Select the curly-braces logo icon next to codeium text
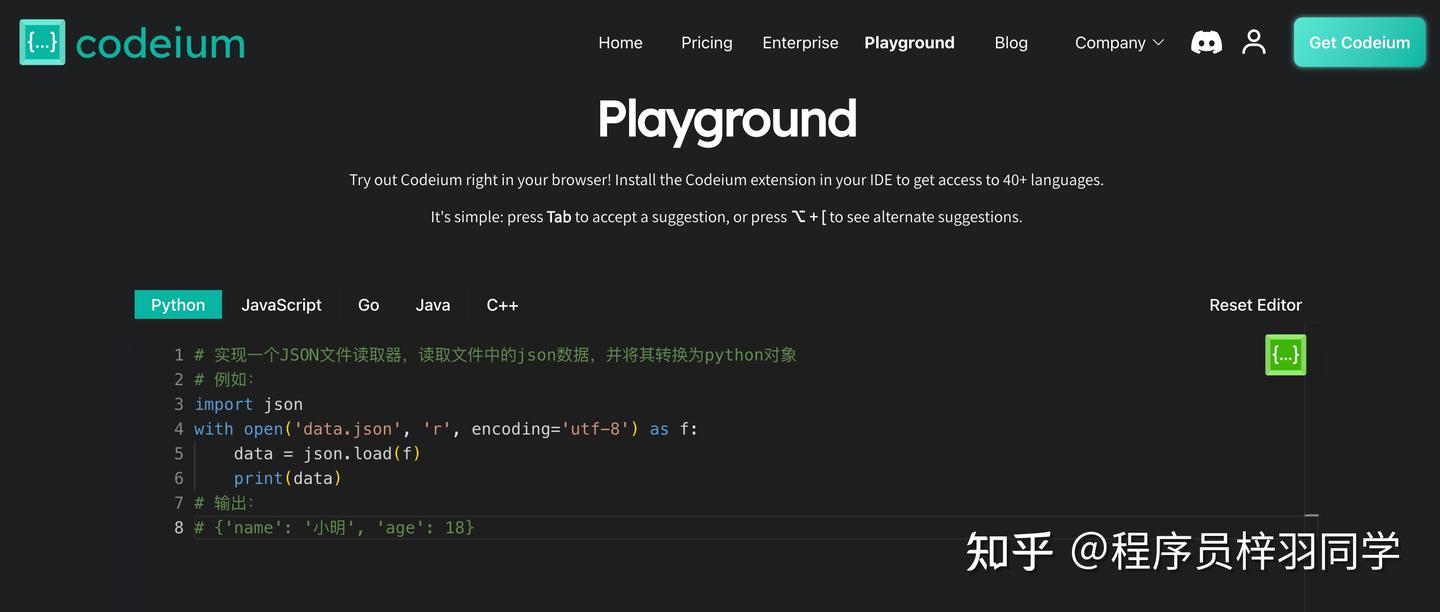Screen dimensions: 1440x612 pyautogui.click(x=41, y=41)
